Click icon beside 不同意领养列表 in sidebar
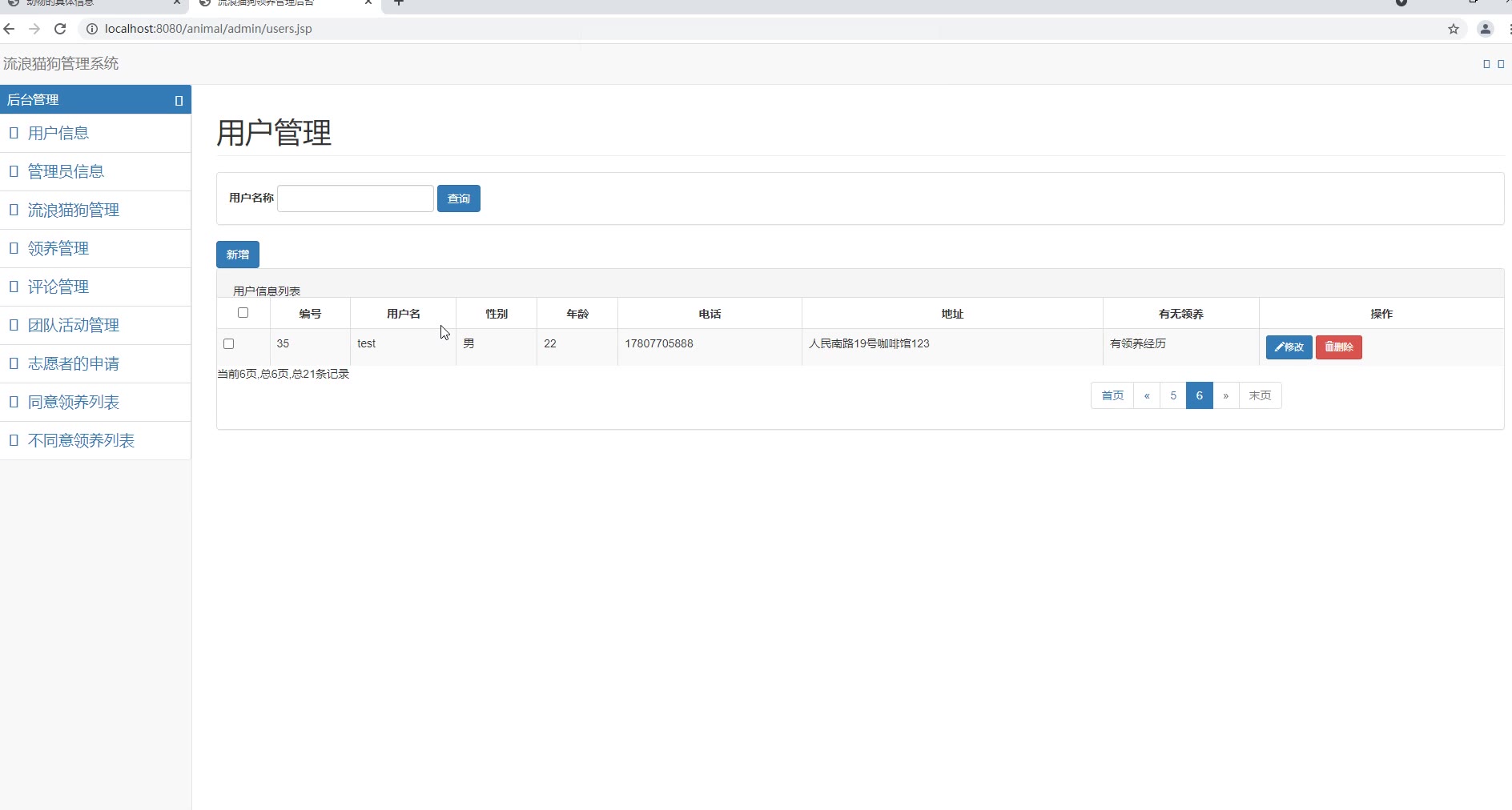Viewport: 1512px width, 810px height. point(14,440)
